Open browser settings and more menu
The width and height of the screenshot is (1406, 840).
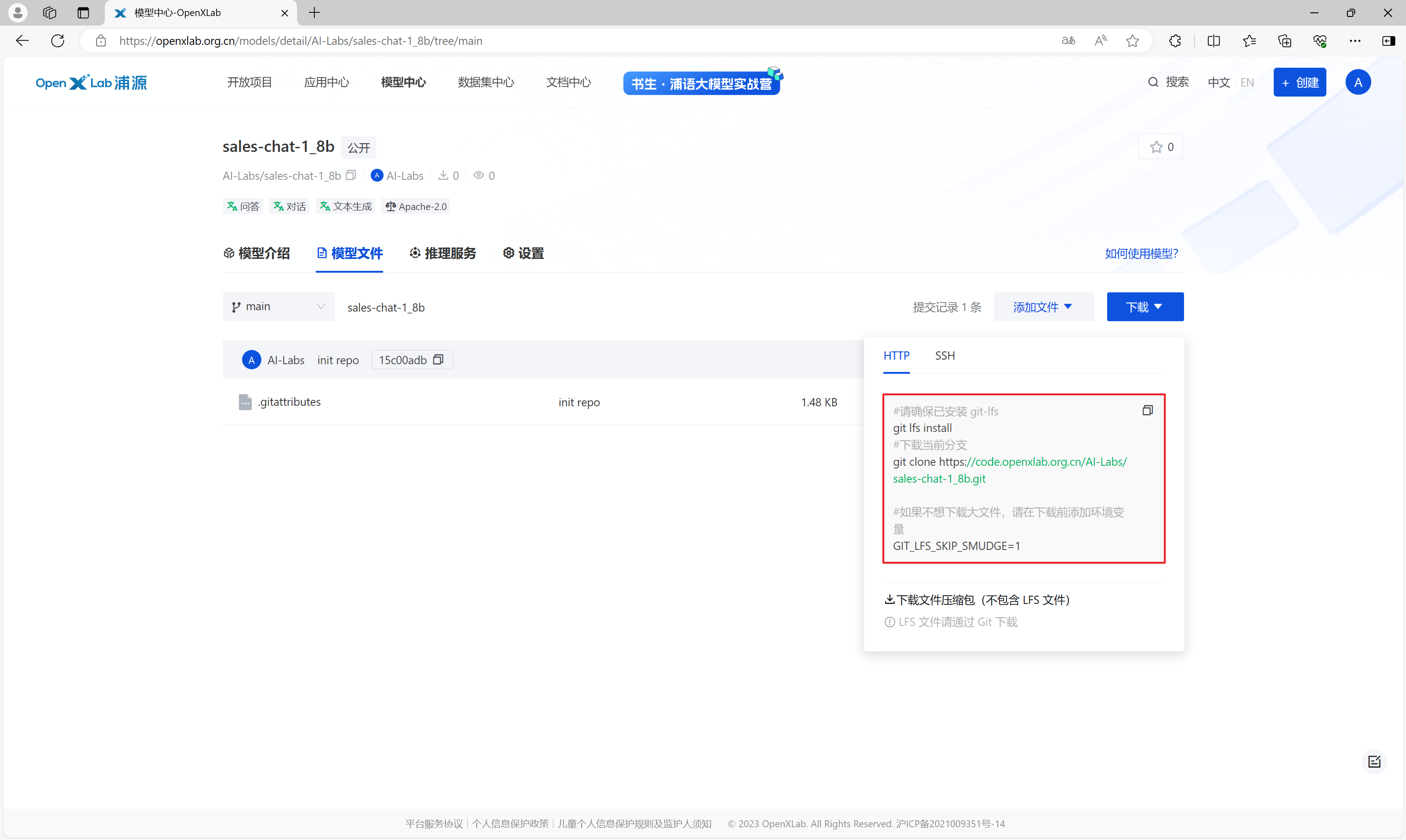pyautogui.click(x=1355, y=41)
